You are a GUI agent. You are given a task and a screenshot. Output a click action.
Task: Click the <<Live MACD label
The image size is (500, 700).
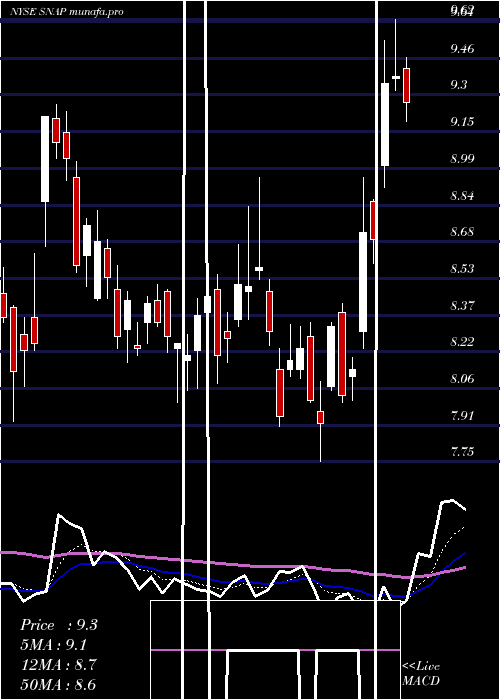pyautogui.click(x=421, y=674)
